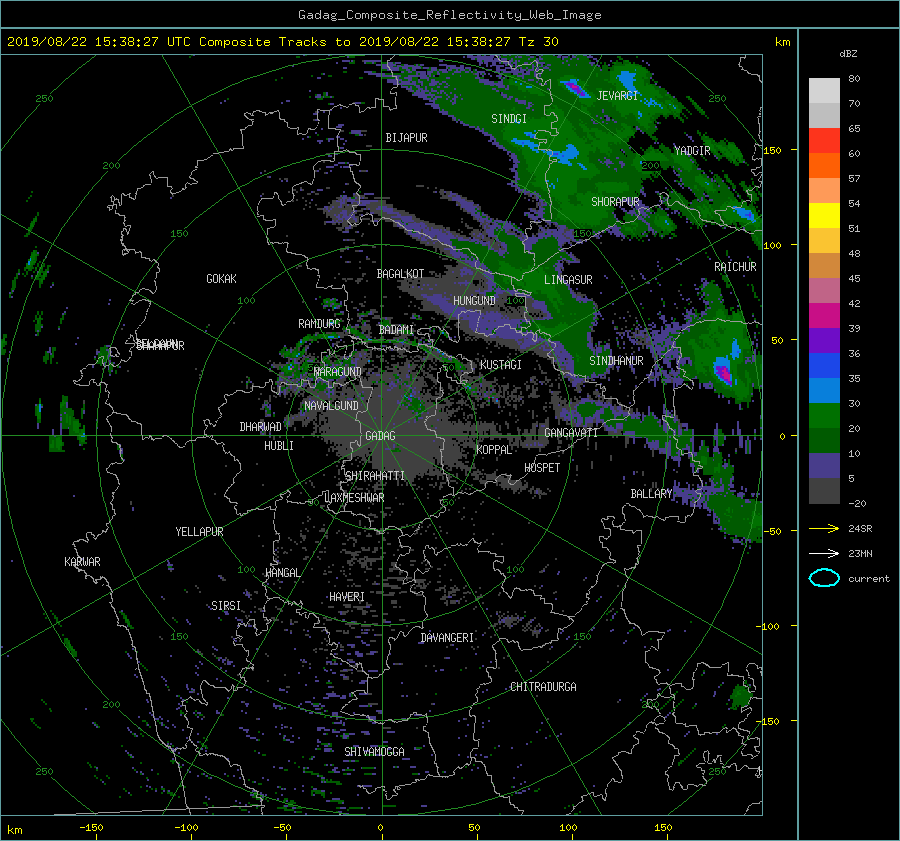Click the DAVANGERI label
Viewport: 900px width, 841px height.
(x=447, y=638)
